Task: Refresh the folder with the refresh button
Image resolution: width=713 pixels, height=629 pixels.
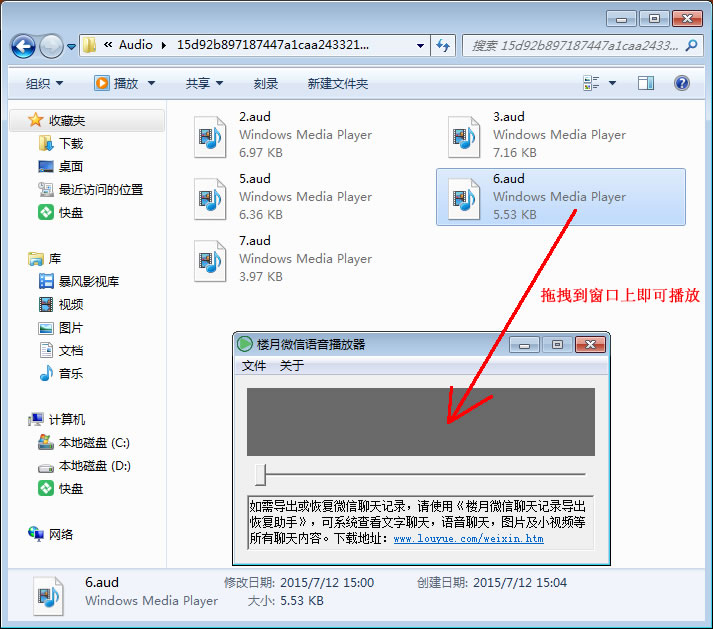Action: [443, 45]
